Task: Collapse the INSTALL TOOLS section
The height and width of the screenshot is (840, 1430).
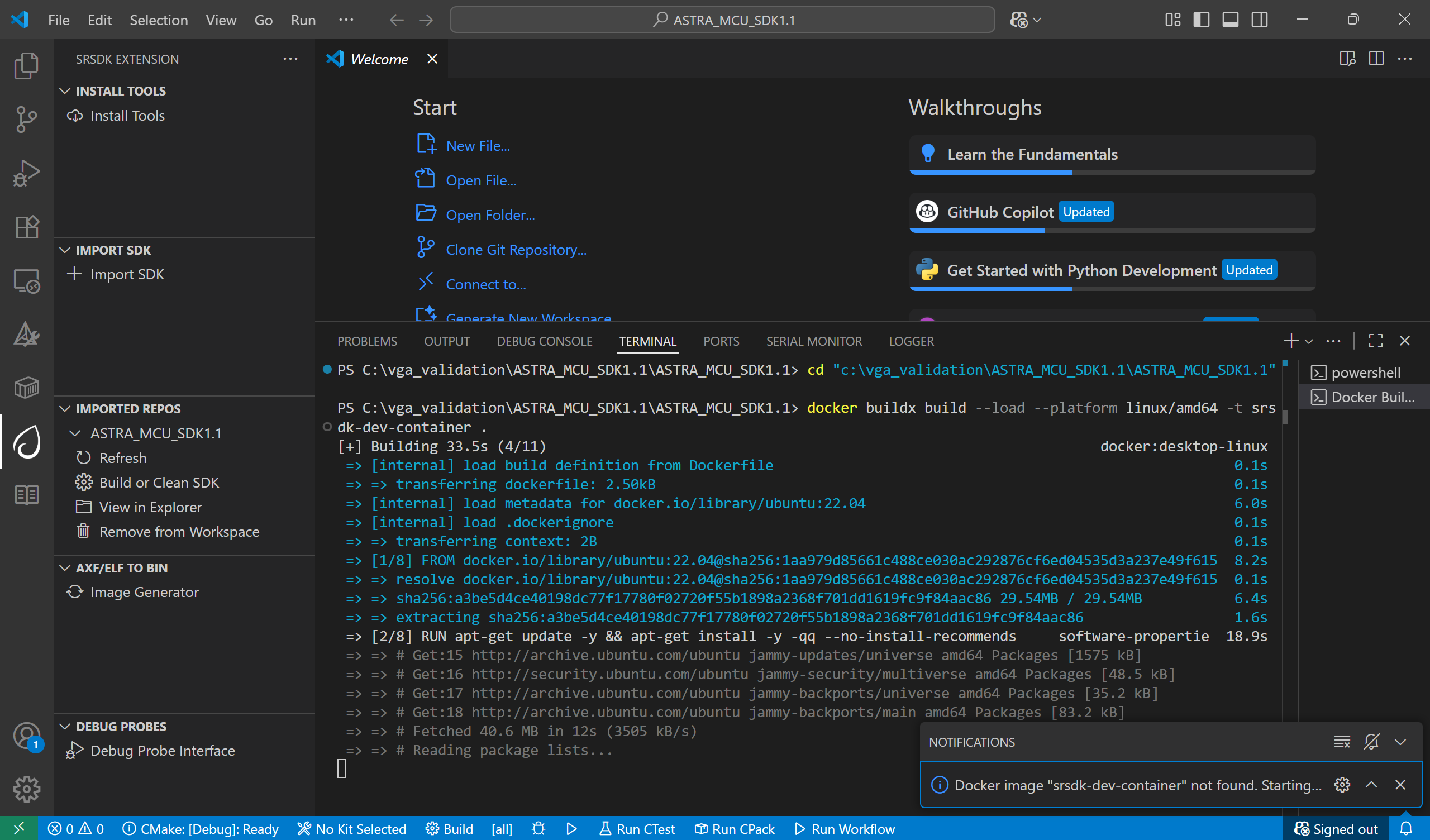Action: [65, 91]
